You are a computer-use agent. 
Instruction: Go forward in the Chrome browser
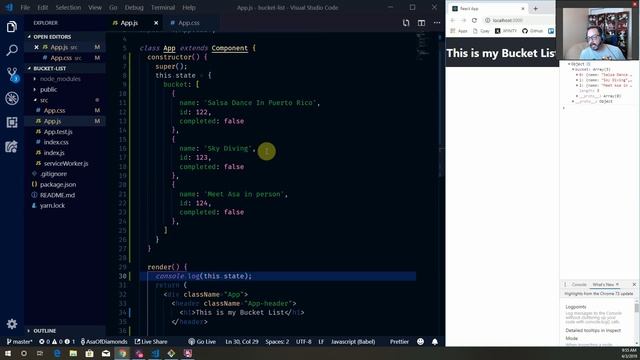click(463, 20)
